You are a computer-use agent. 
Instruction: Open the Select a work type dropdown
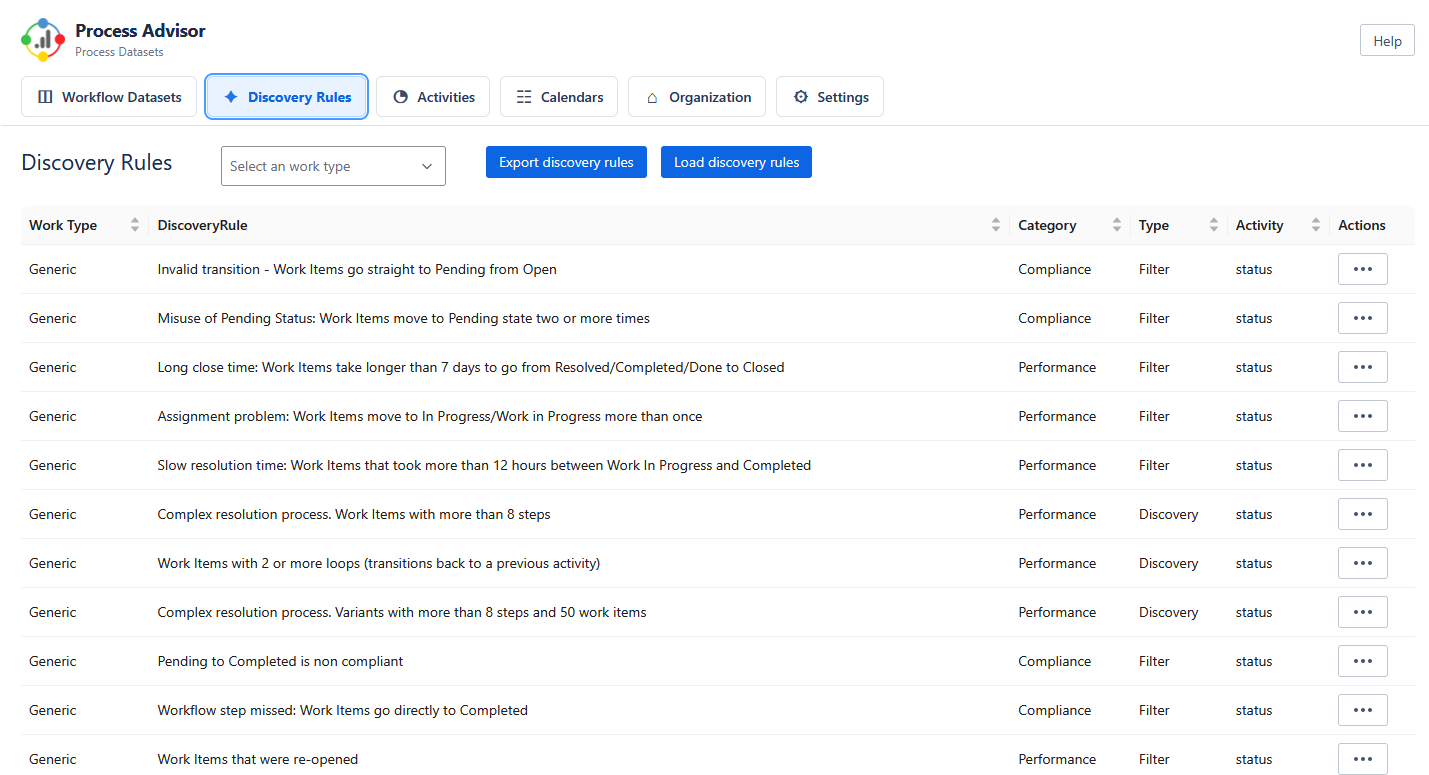(x=333, y=166)
